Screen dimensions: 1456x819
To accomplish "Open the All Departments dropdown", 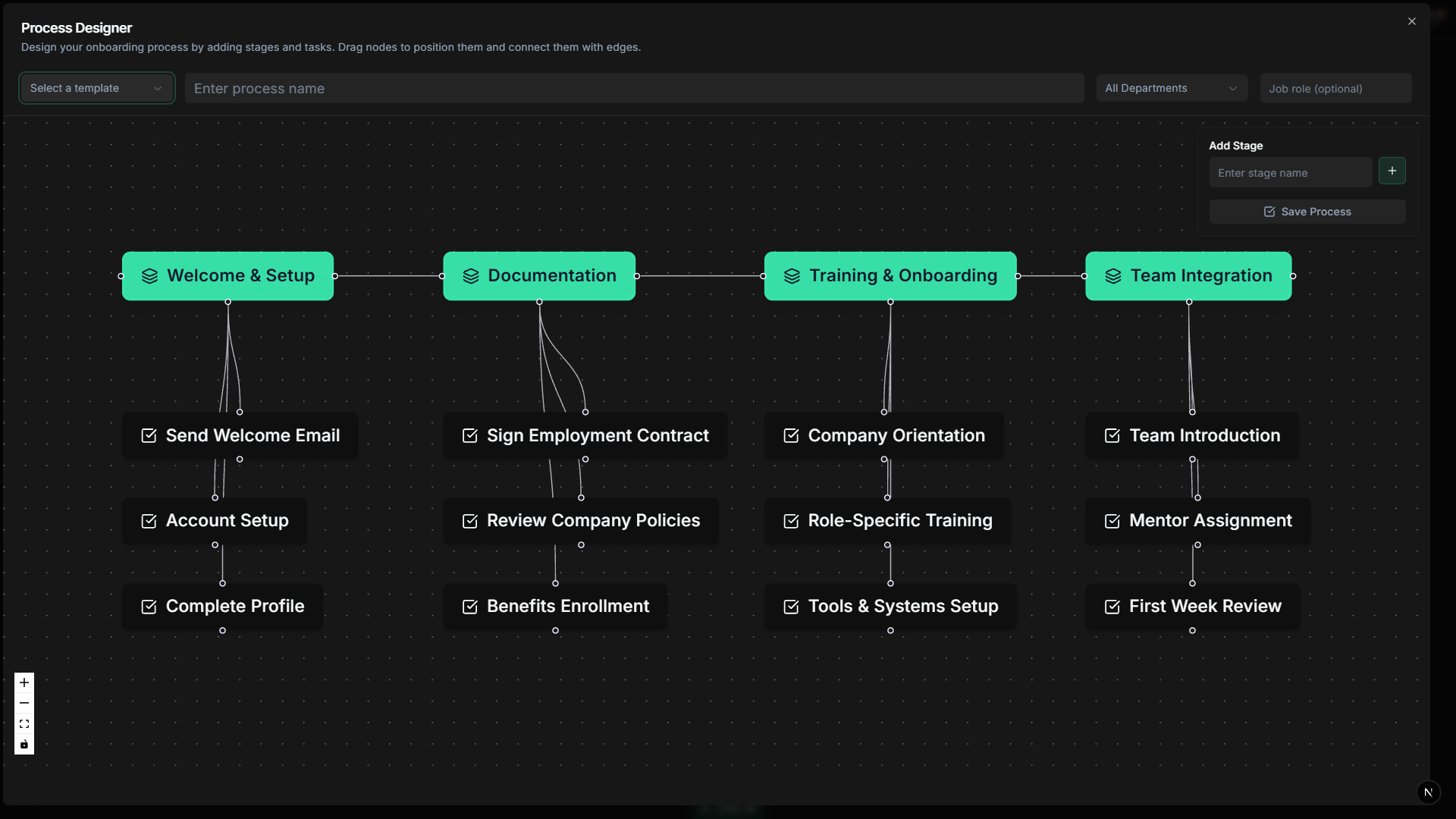I will coord(1172,88).
